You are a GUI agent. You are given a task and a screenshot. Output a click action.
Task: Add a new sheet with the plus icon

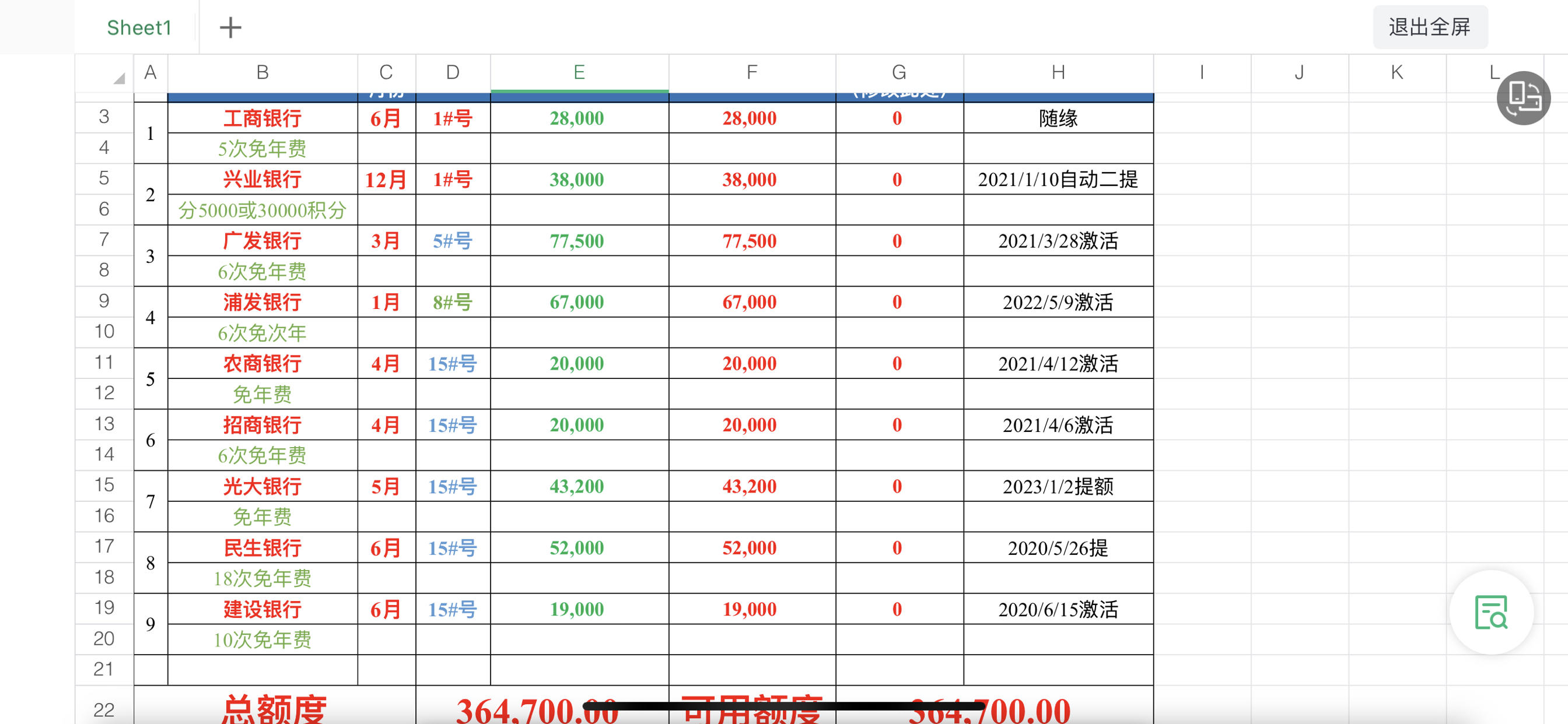[x=230, y=27]
